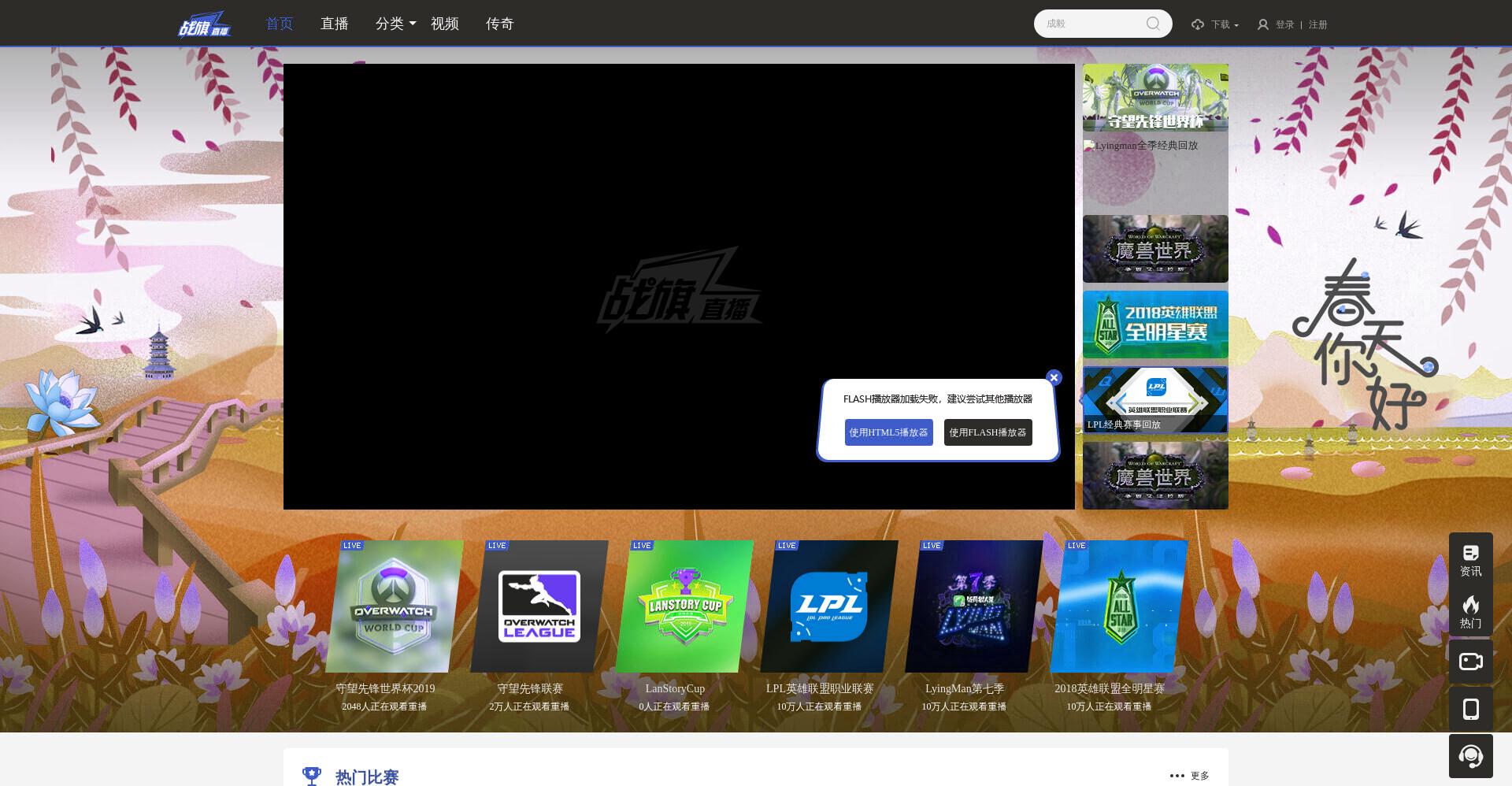Click the trophy icon beside 热门比赛
1512x786 pixels.
pos(312,776)
